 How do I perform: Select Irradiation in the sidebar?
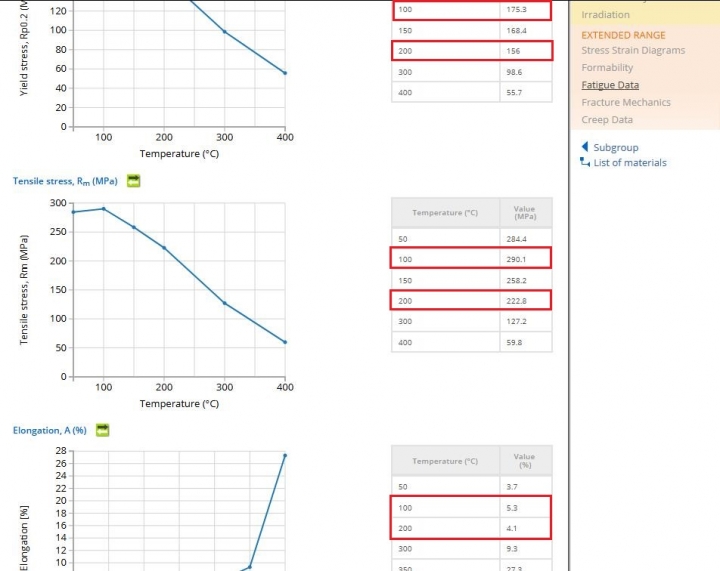point(605,15)
